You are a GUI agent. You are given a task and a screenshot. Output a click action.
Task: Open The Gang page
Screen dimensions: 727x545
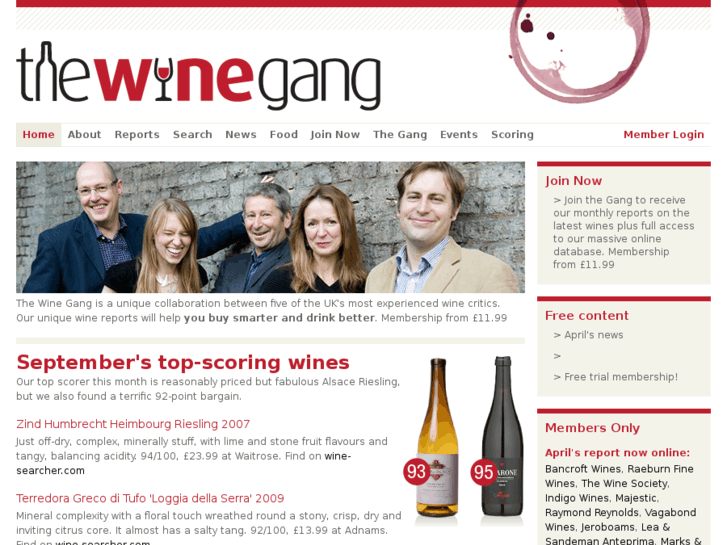400,135
